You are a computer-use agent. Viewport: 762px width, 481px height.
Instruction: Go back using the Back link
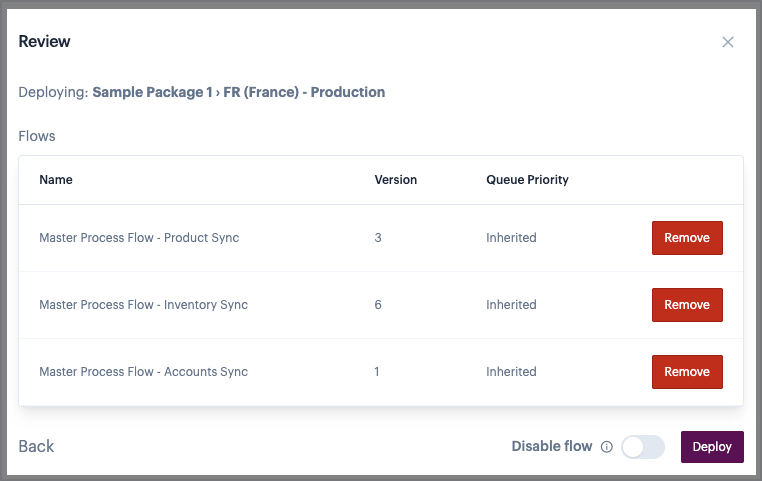(x=36, y=446)
